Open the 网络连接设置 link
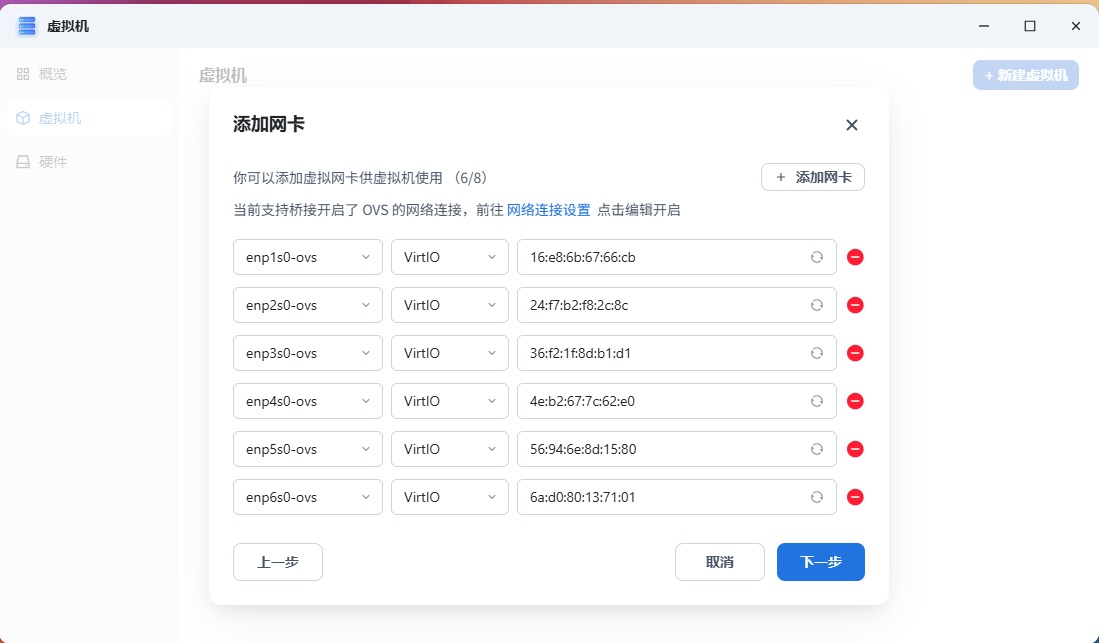The image size is (1099, 643). pos(548,210)
